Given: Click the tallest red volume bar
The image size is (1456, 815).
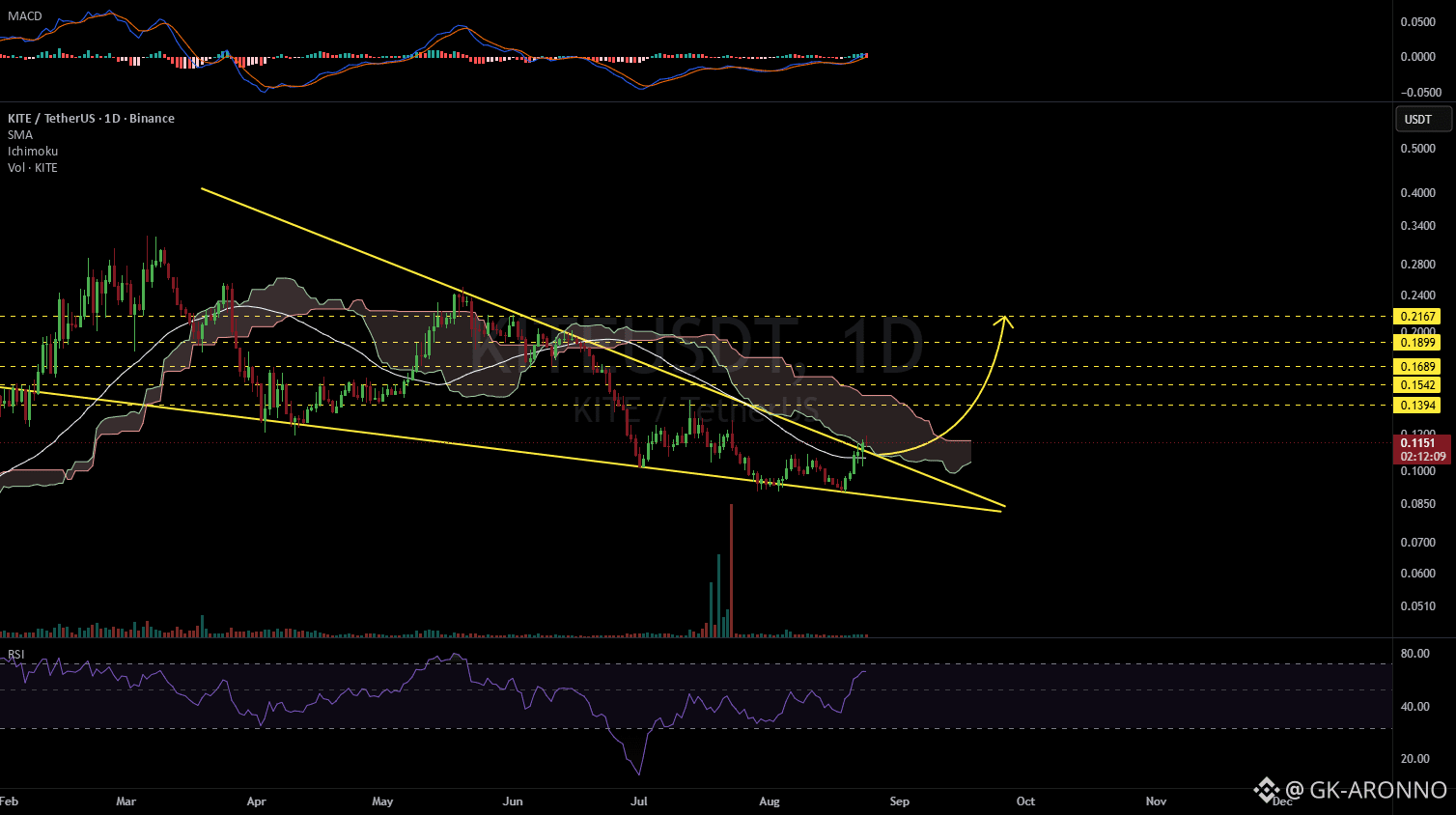Looking at the screenshot, I should click(x=731, y=571).
